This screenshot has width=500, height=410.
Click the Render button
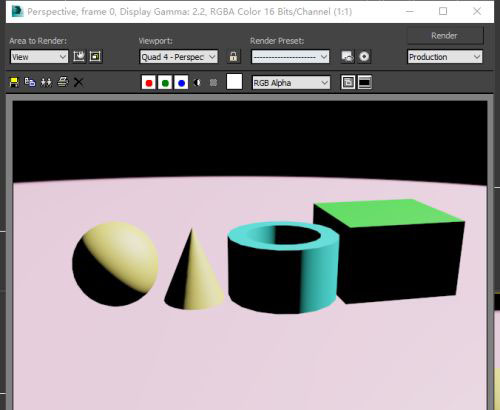[445, 36]
